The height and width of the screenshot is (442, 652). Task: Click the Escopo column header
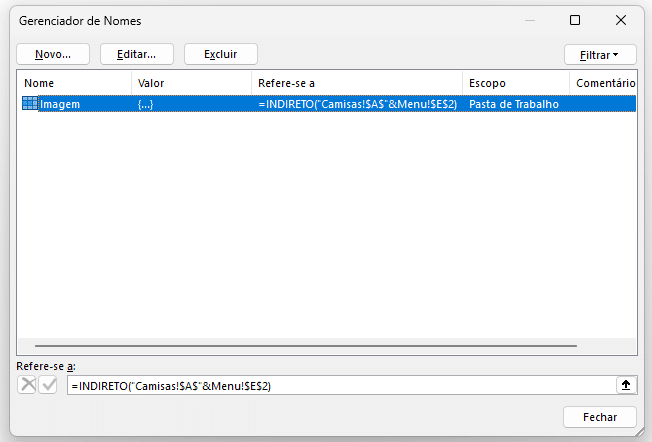(487, 83)
